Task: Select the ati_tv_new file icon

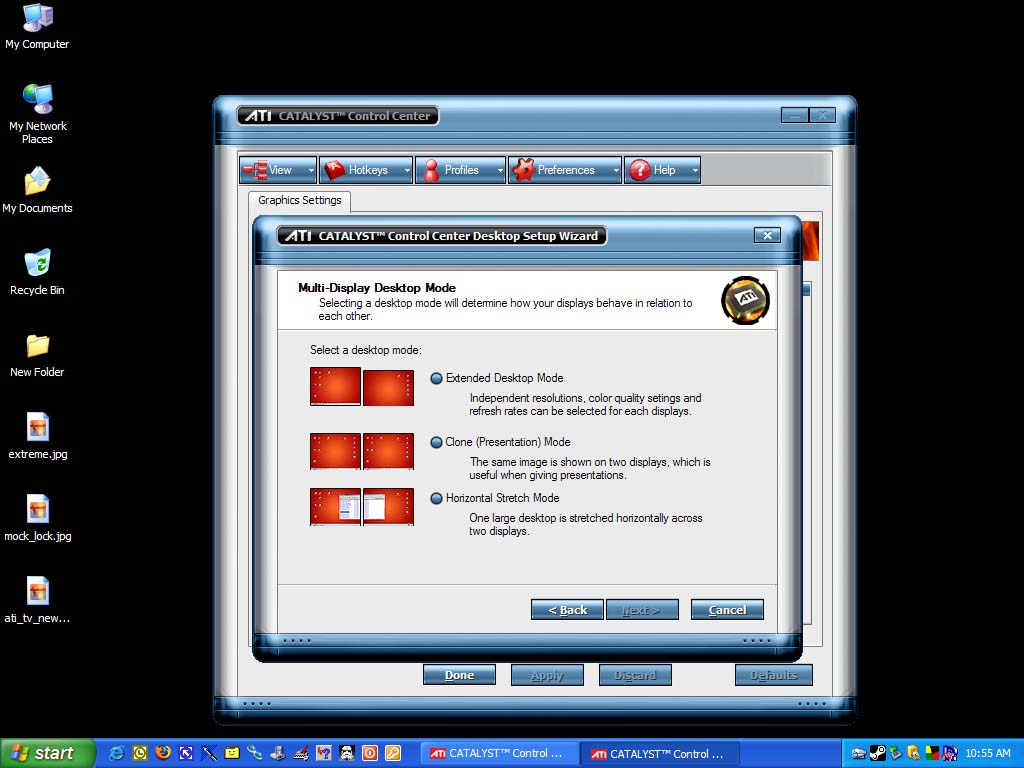Action: click(x=37, y=600)
